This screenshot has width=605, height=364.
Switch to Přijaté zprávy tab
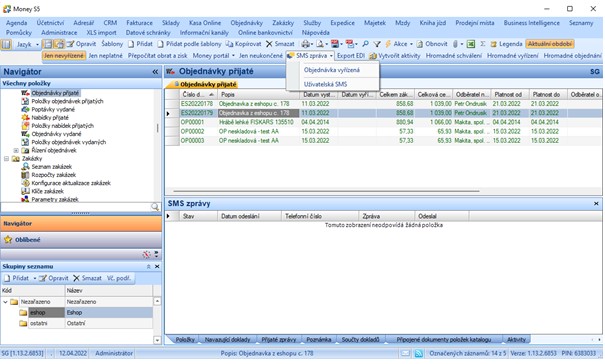(x=279, y=340)
